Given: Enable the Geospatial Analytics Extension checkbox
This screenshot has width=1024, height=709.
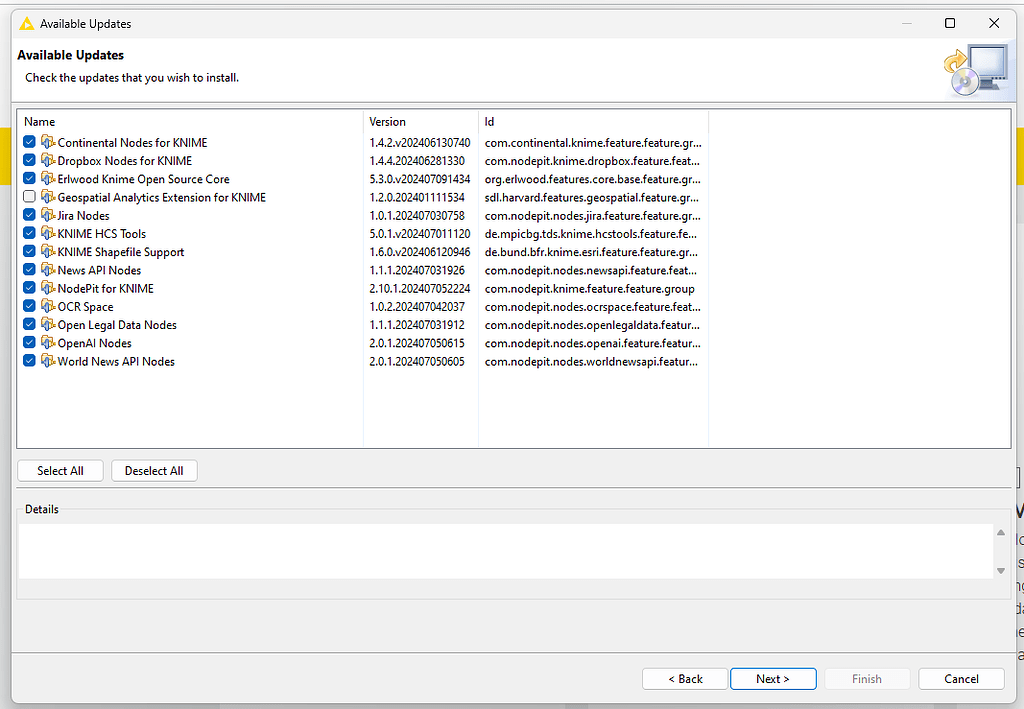Looking at the screenshot, I should (x=29, y=197).
